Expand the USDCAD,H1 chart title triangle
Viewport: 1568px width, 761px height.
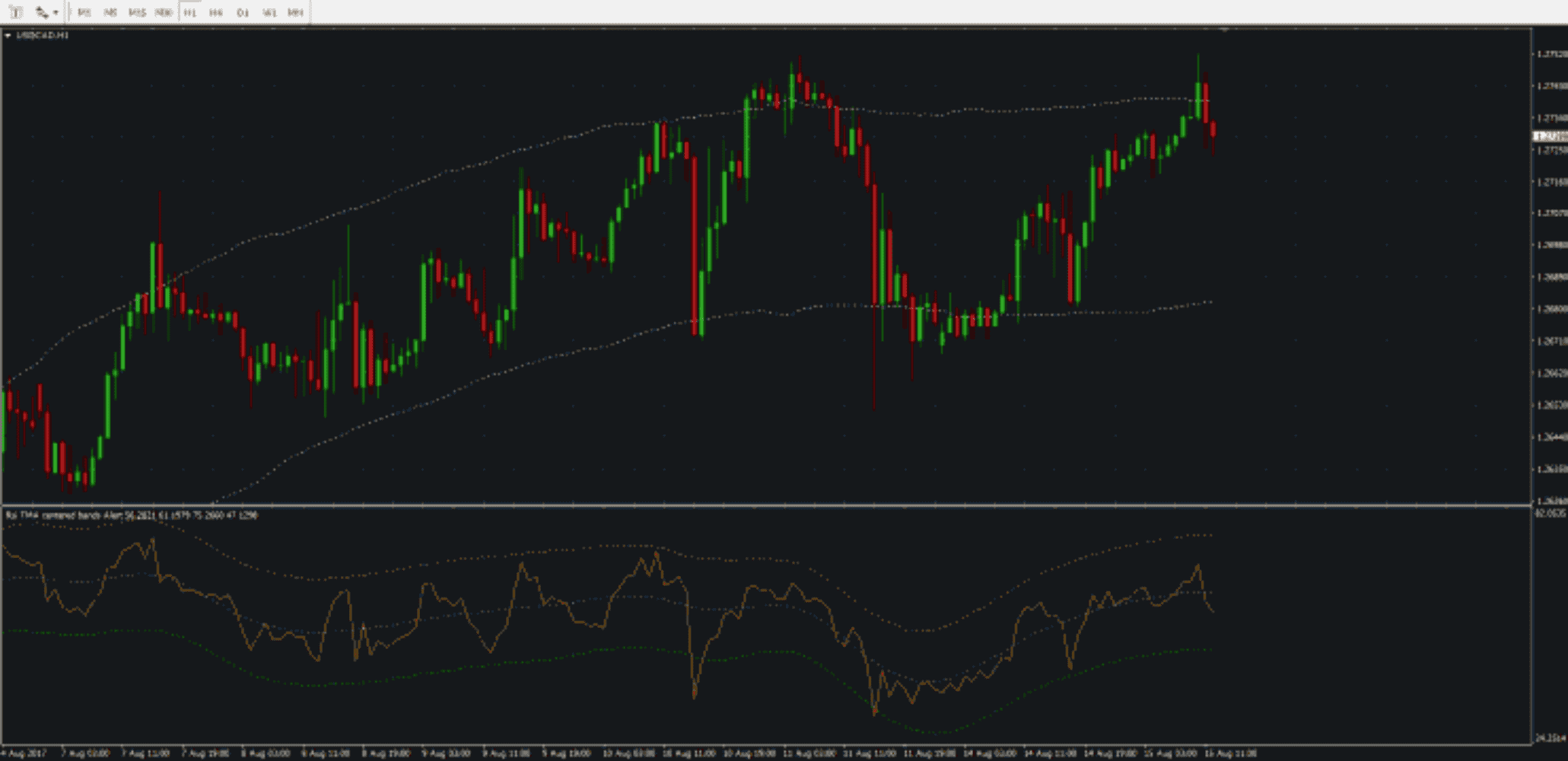tap(8, 36)
